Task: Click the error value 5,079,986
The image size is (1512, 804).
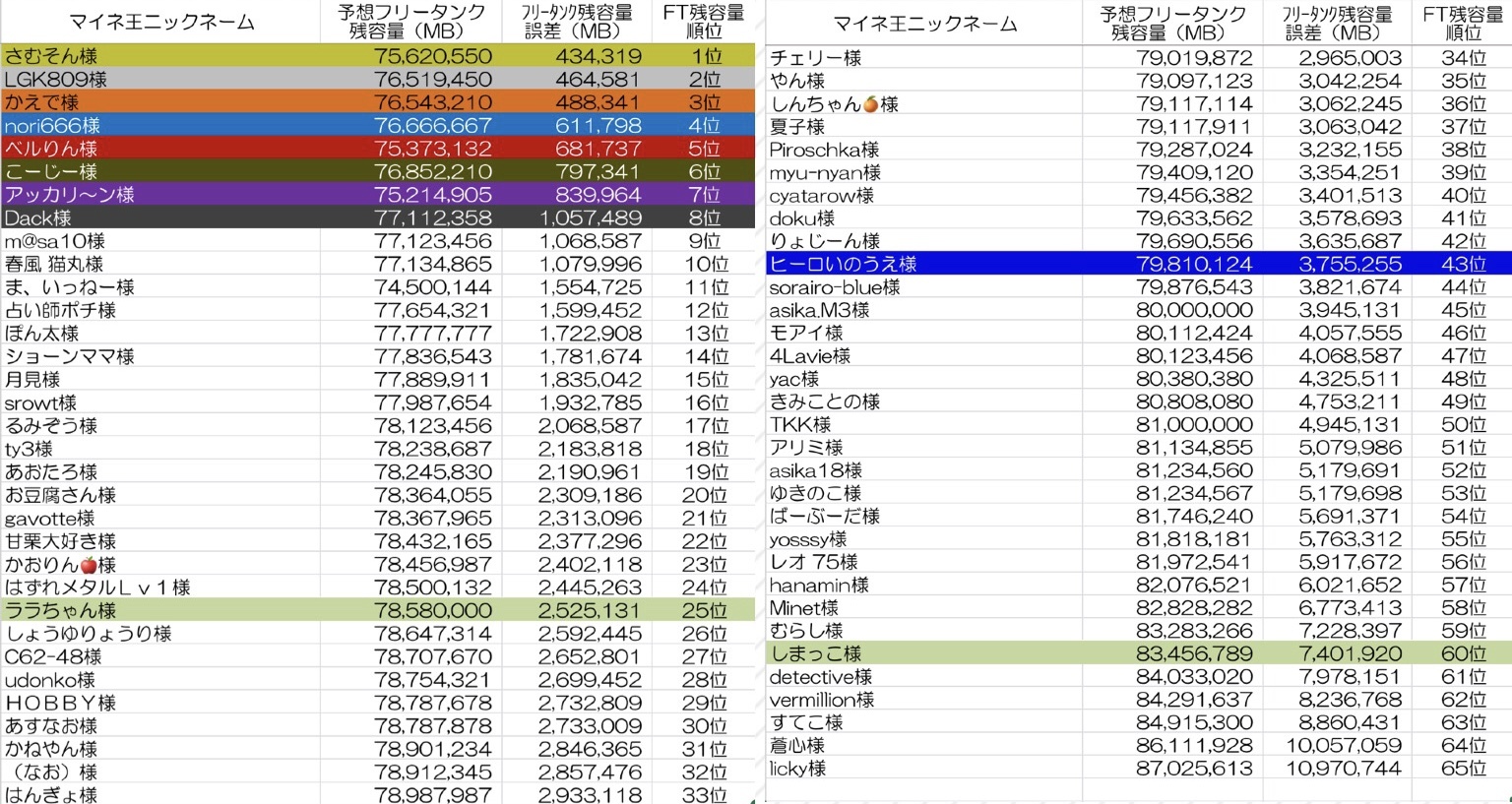Action: 1350,448
